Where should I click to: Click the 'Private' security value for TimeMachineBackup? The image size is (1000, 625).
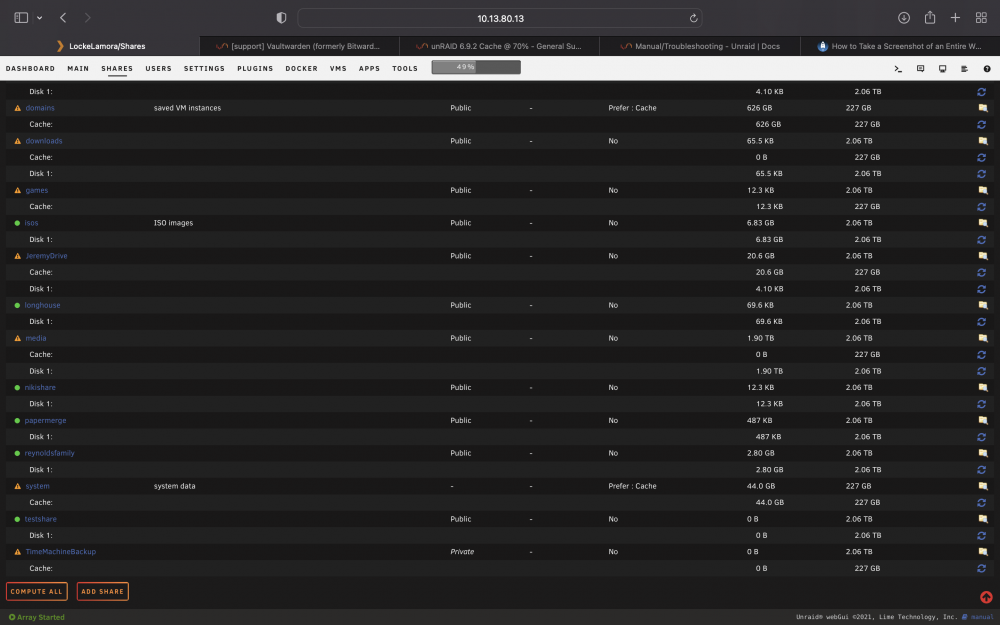462,552
